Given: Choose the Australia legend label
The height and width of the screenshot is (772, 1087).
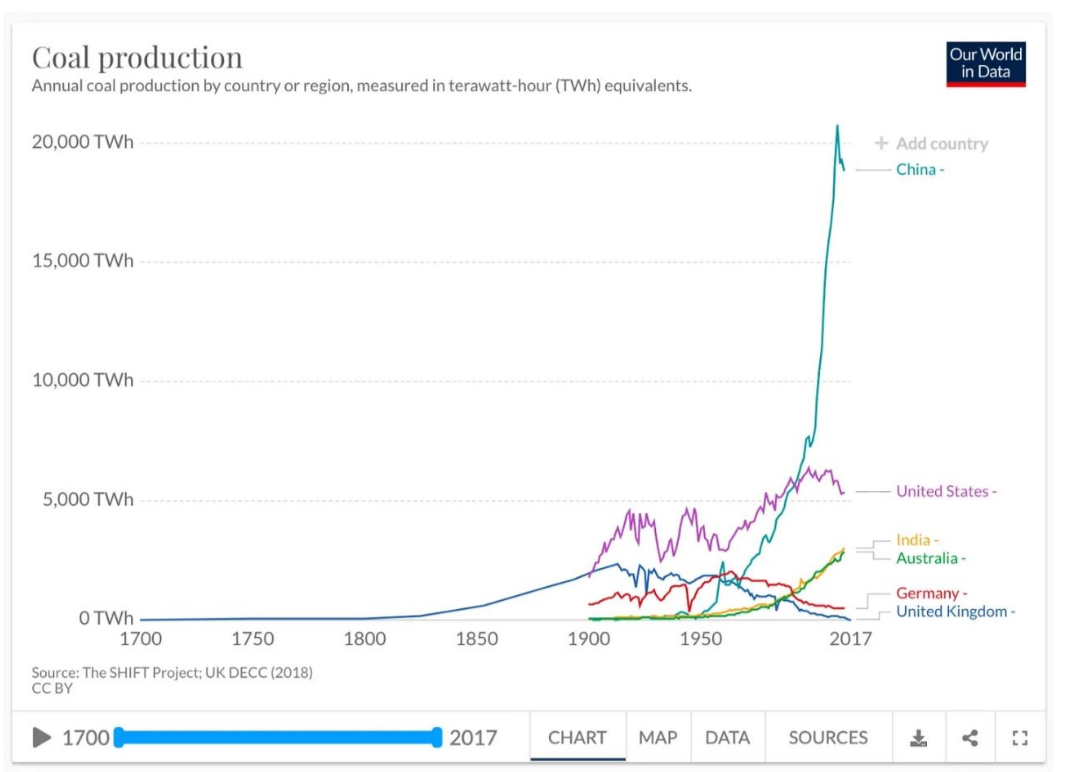Looking at the screenshot, I should coord(928,558).
